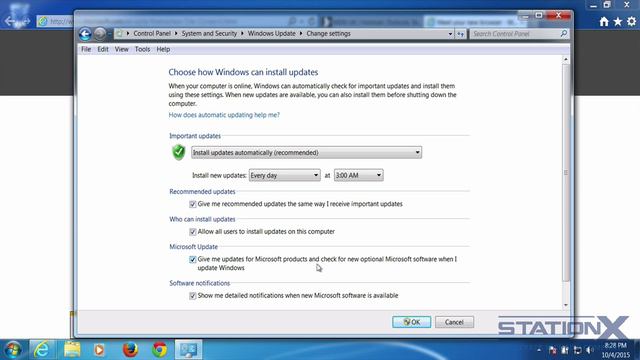Screen dimensions: 640x360
Task: Expand breadcrumb arrow after Control Panel
Action: (176, 33)
